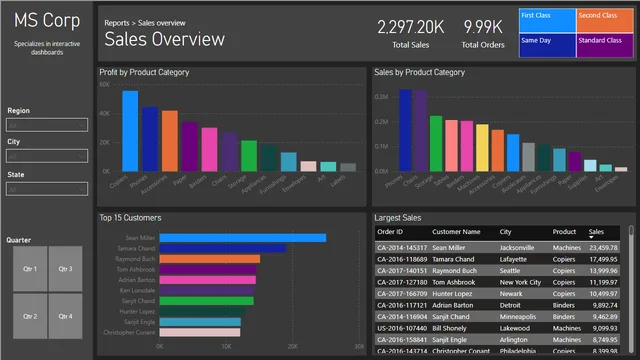
Task: Click the 23,459.78 sales value
Action: pyautogui.click(x=603, y=248)
